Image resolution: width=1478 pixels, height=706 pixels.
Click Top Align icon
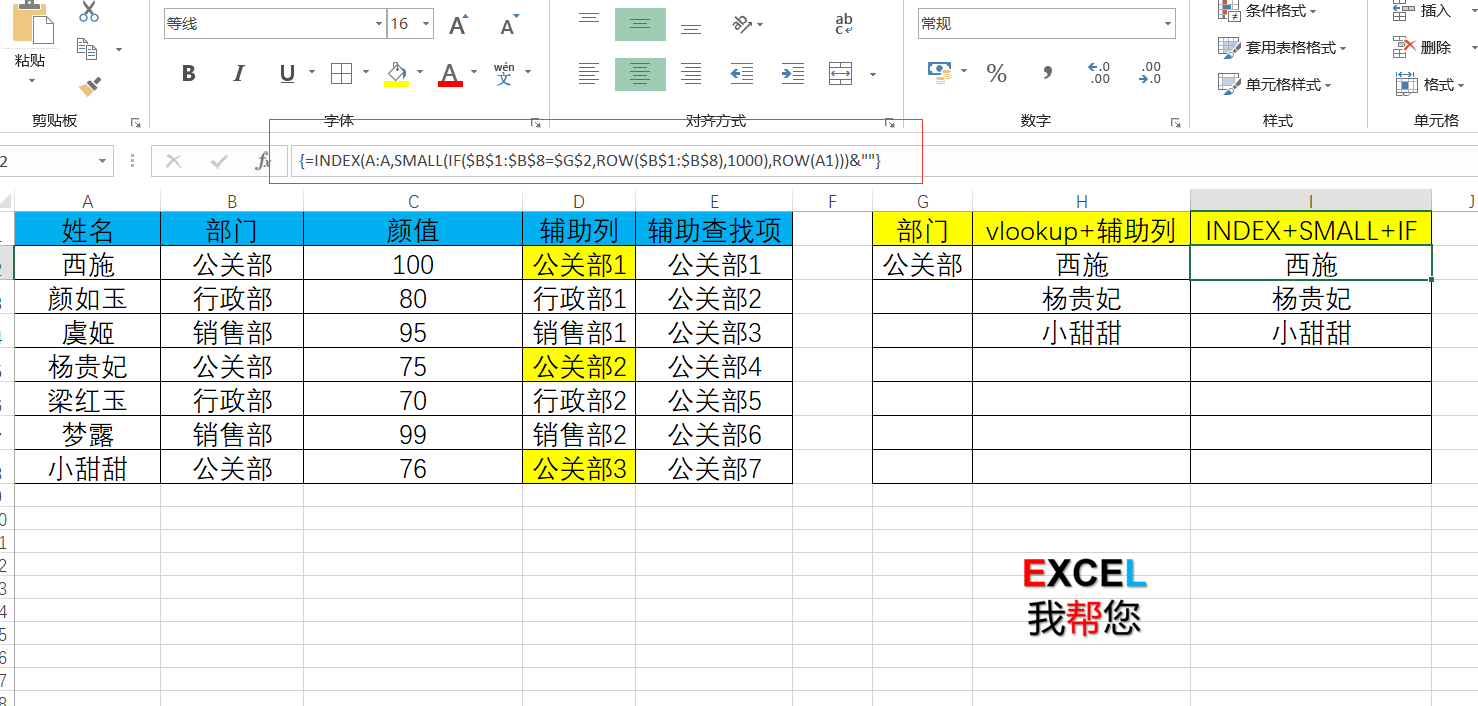click(589, 19)
